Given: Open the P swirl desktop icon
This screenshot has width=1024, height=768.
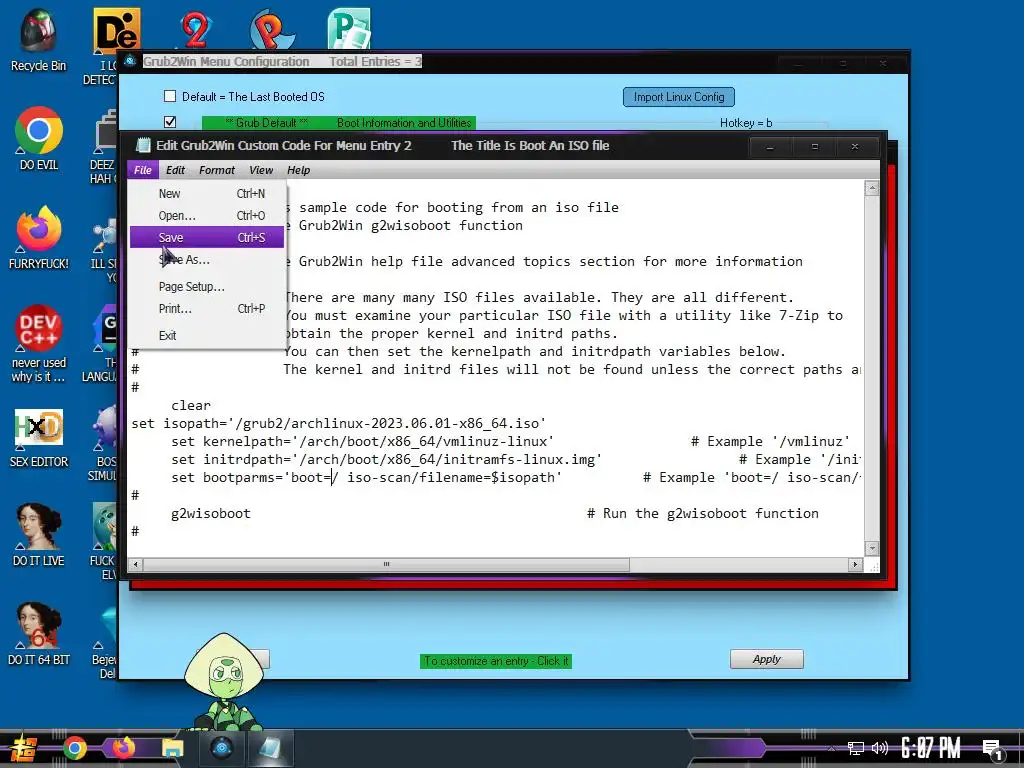Looking at the screenshot, I should tap(272, 29).
